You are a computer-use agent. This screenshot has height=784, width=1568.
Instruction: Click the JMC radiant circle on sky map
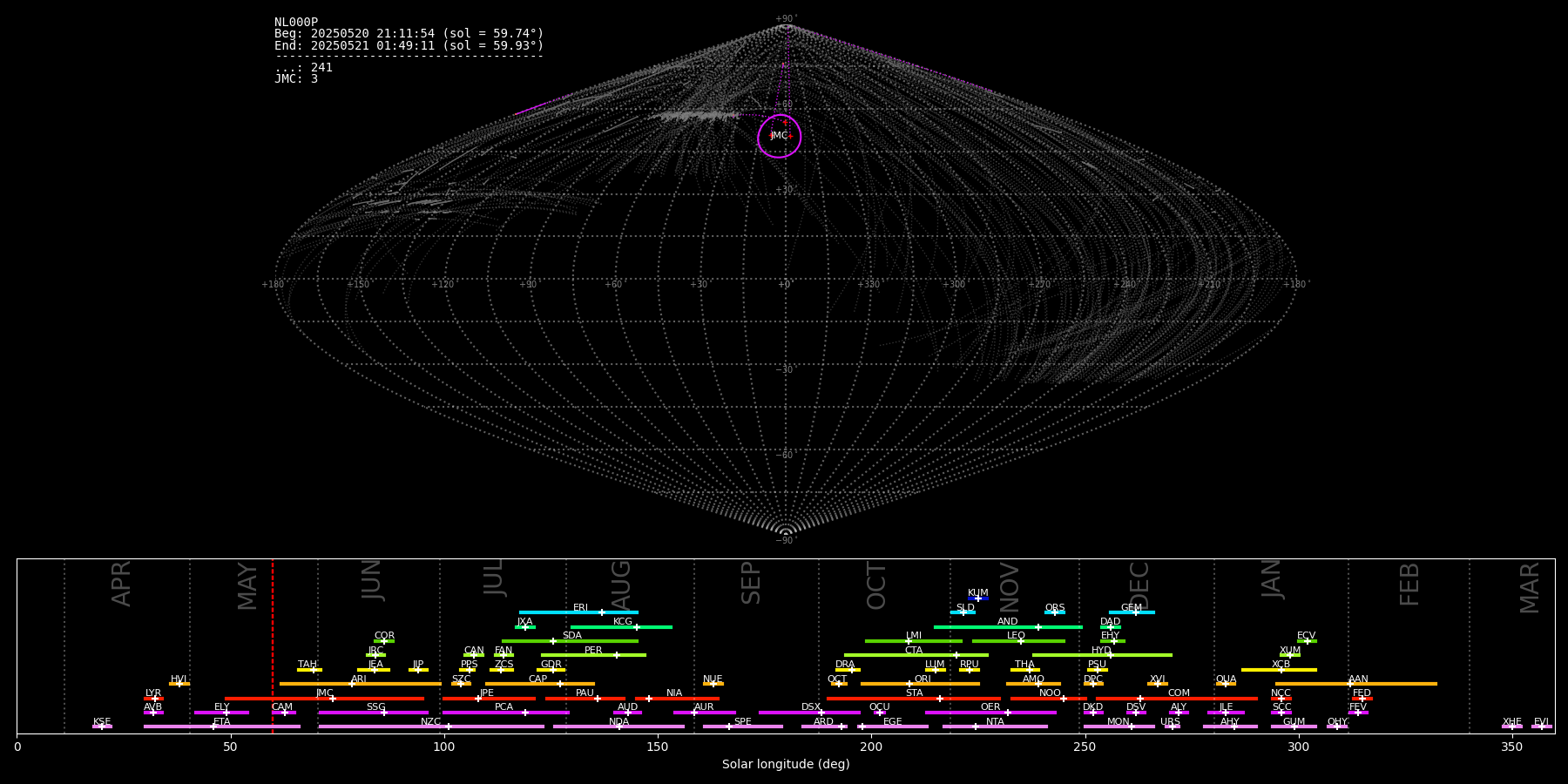pyautogui.click(x=780, y=136)
